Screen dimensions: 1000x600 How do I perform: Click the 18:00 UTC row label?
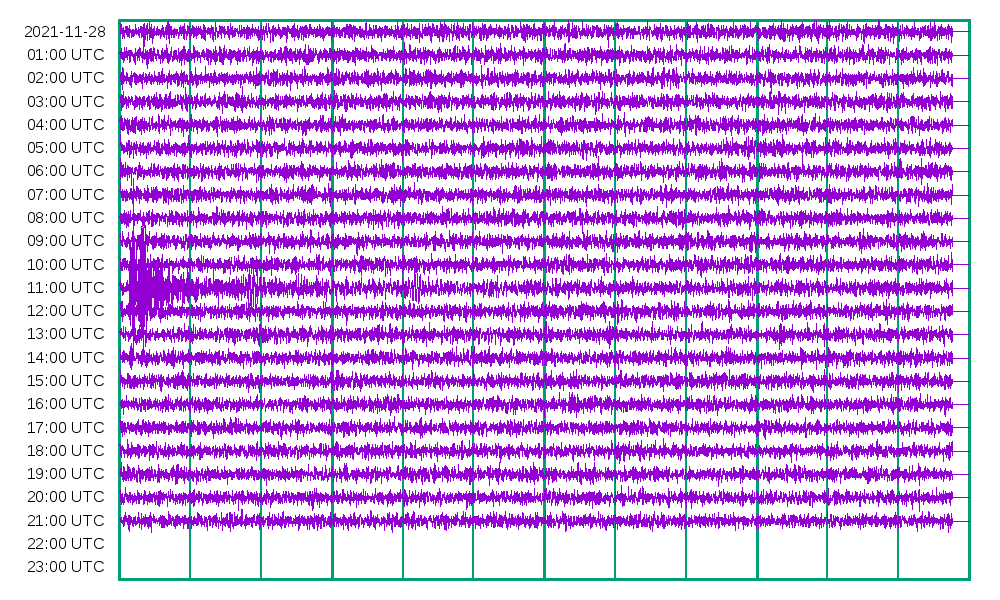pos(65,450)
